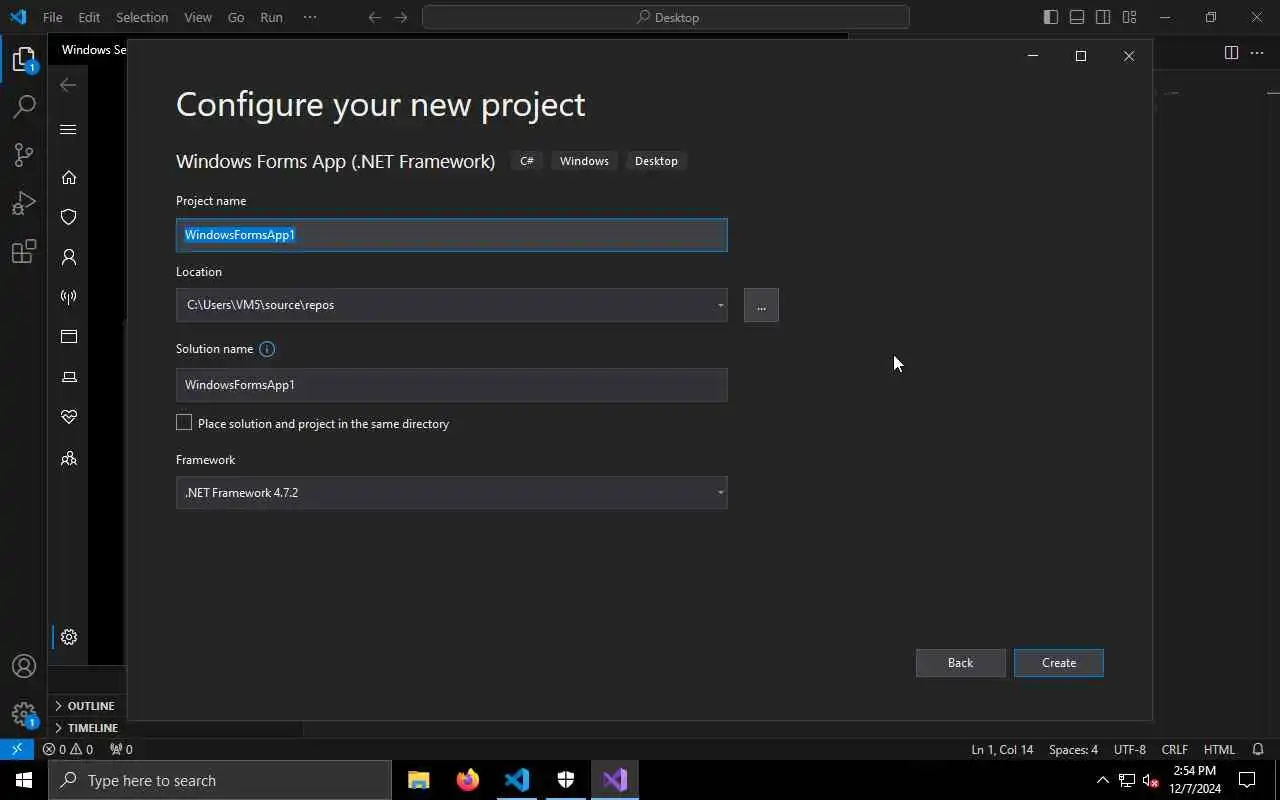Click the ports forwarded status item
The width and height of the screenshot is (1280, 800).
coord(121,749)
